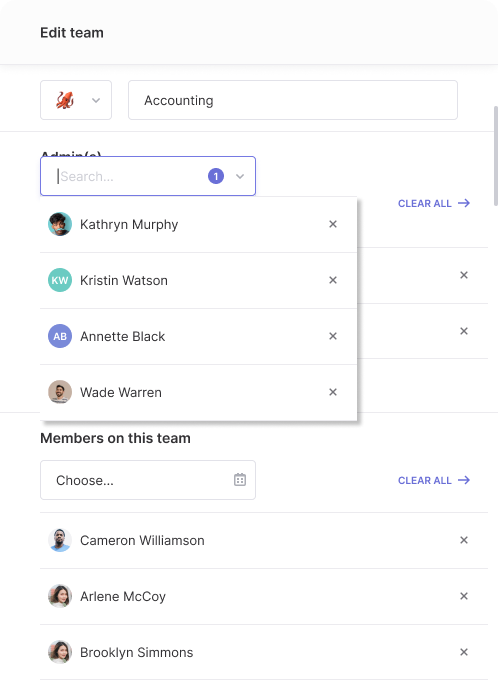Remove Kathryn Murphy with the X icon

point(333,224)
